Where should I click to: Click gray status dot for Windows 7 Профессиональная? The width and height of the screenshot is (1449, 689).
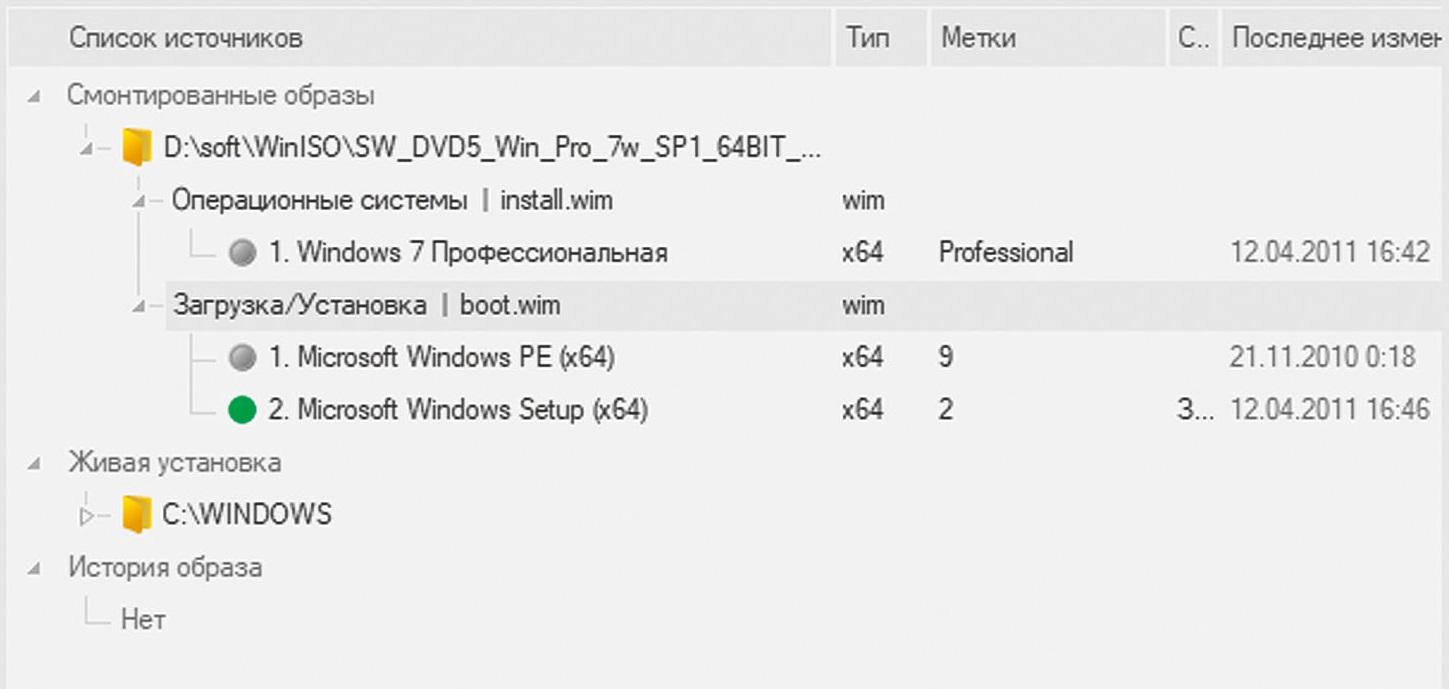coord(242,252)
